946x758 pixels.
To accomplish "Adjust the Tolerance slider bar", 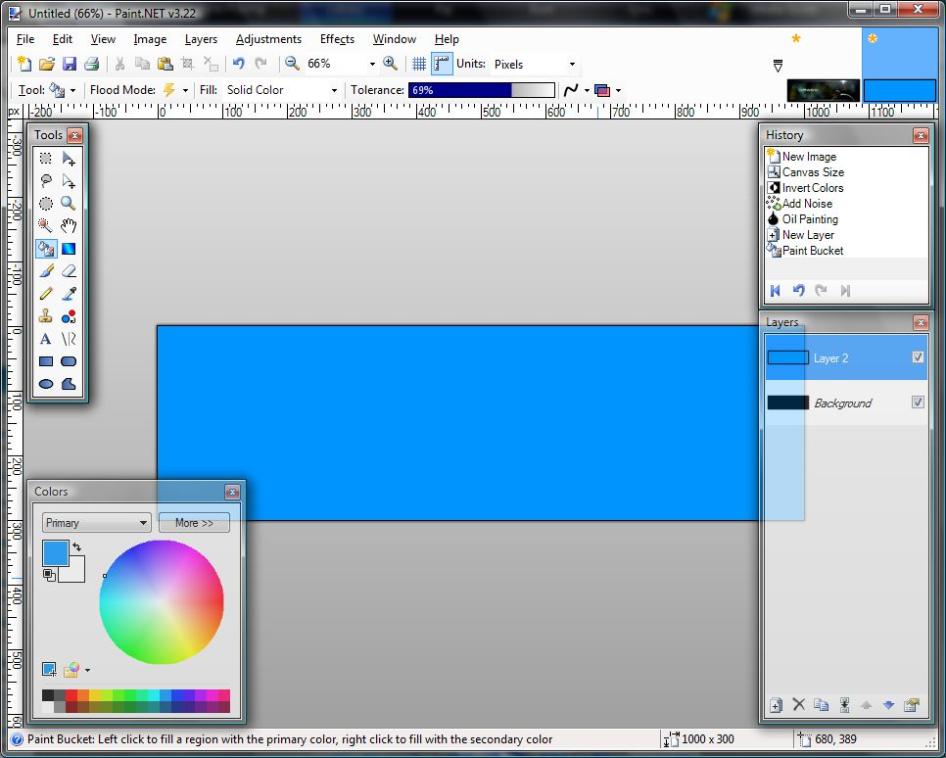I will point(481,90).
